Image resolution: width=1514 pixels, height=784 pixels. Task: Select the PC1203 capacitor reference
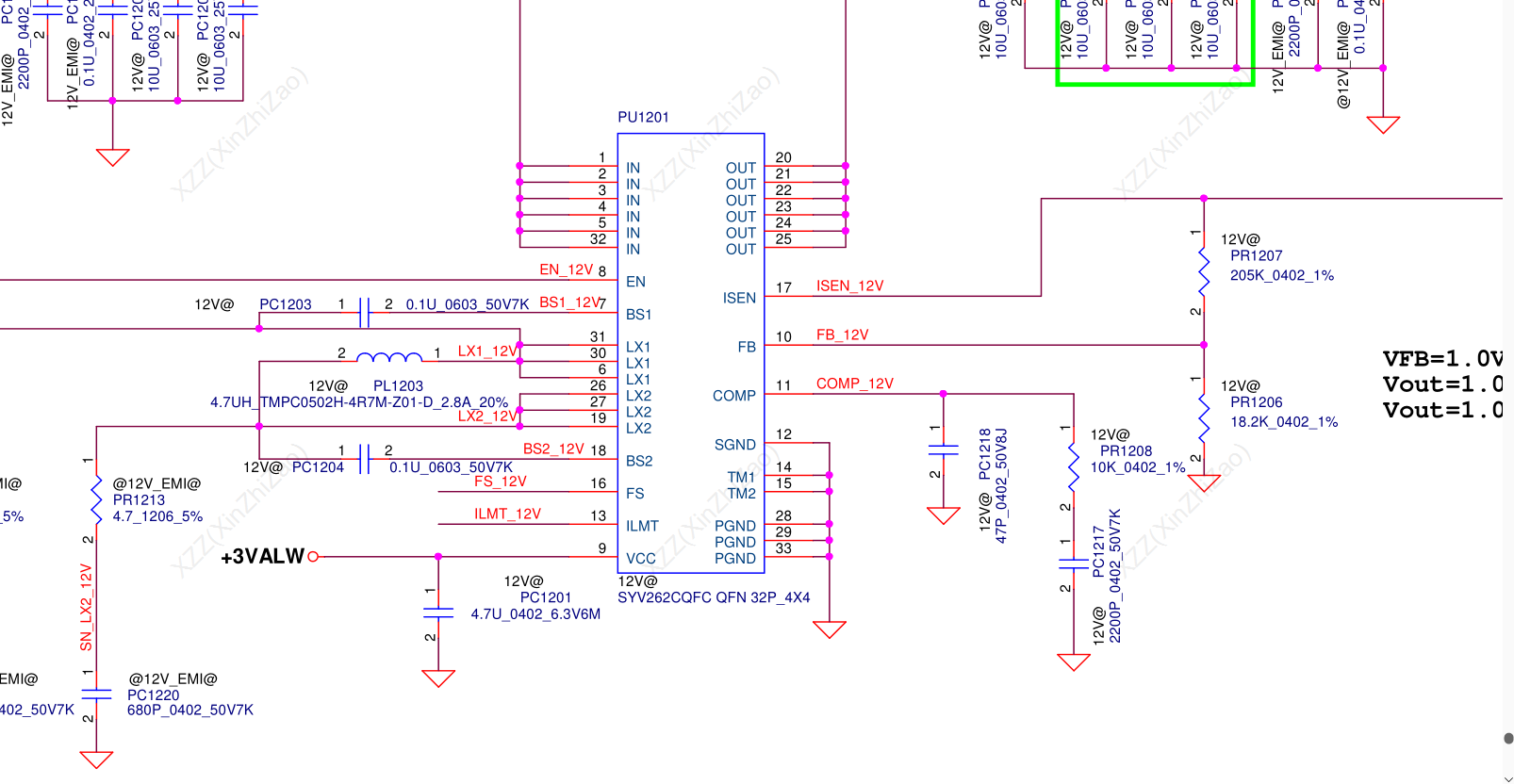coord(285,304)
